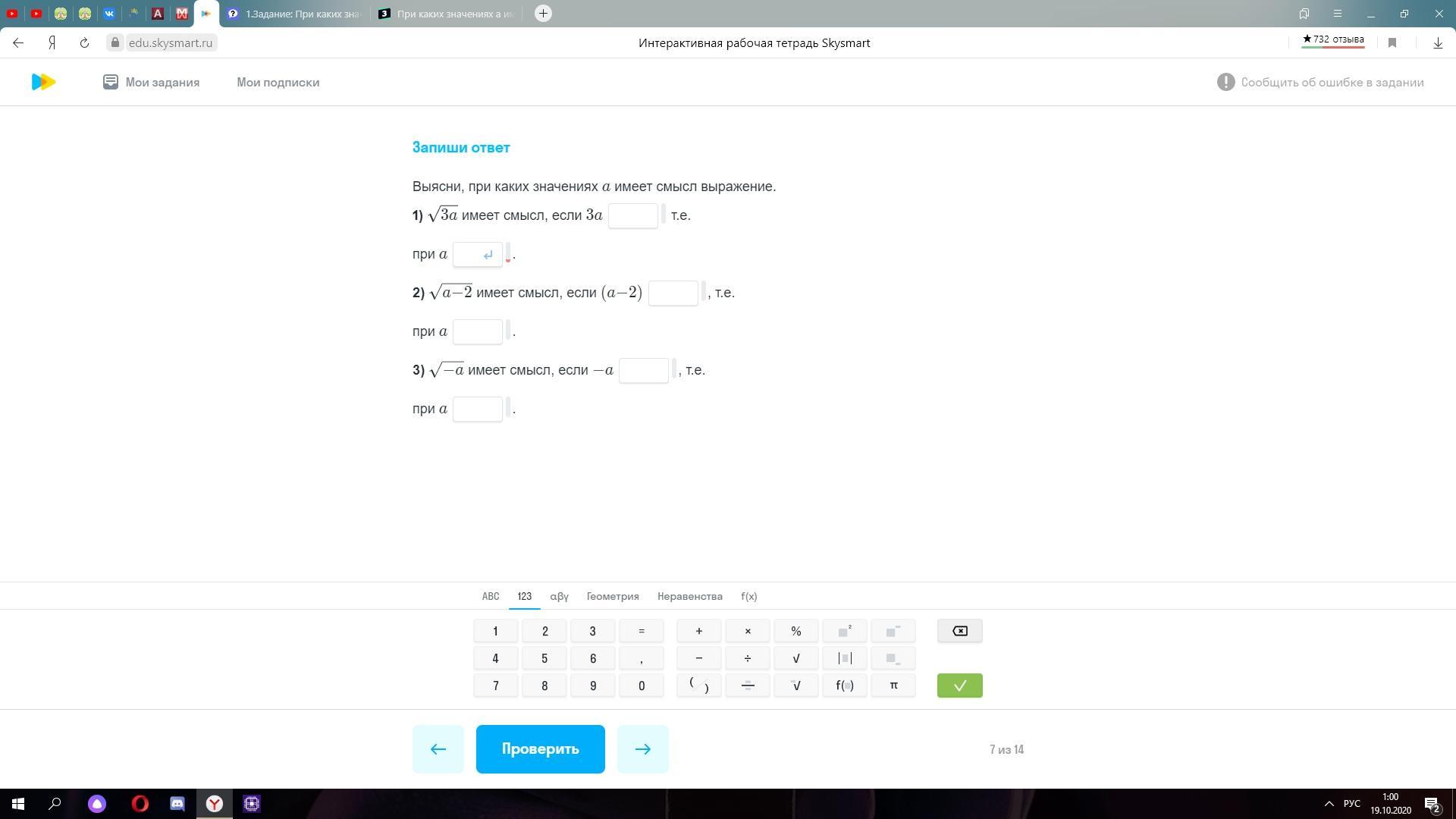Screen dimensions: 1456x819
Task: Insert the pi symbol
Action: (x=893, y=686)
